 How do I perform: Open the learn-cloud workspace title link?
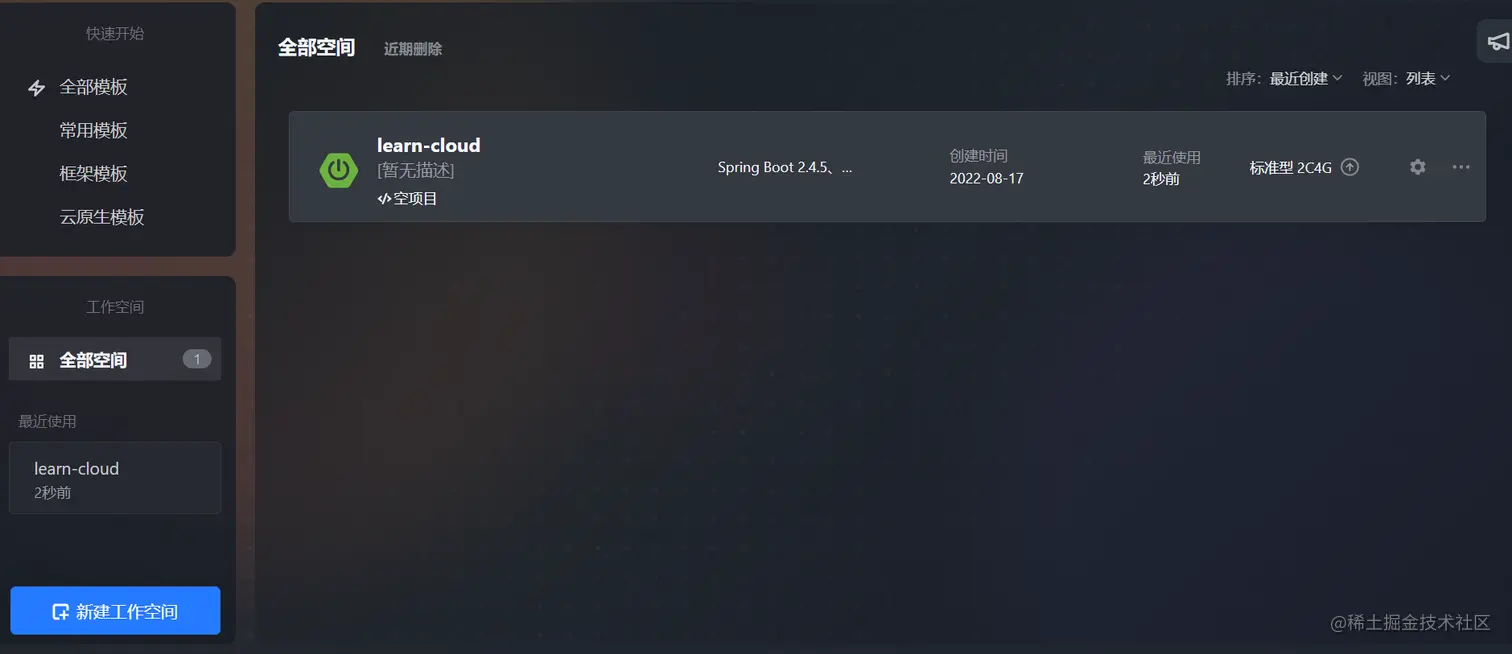(428, 145)
